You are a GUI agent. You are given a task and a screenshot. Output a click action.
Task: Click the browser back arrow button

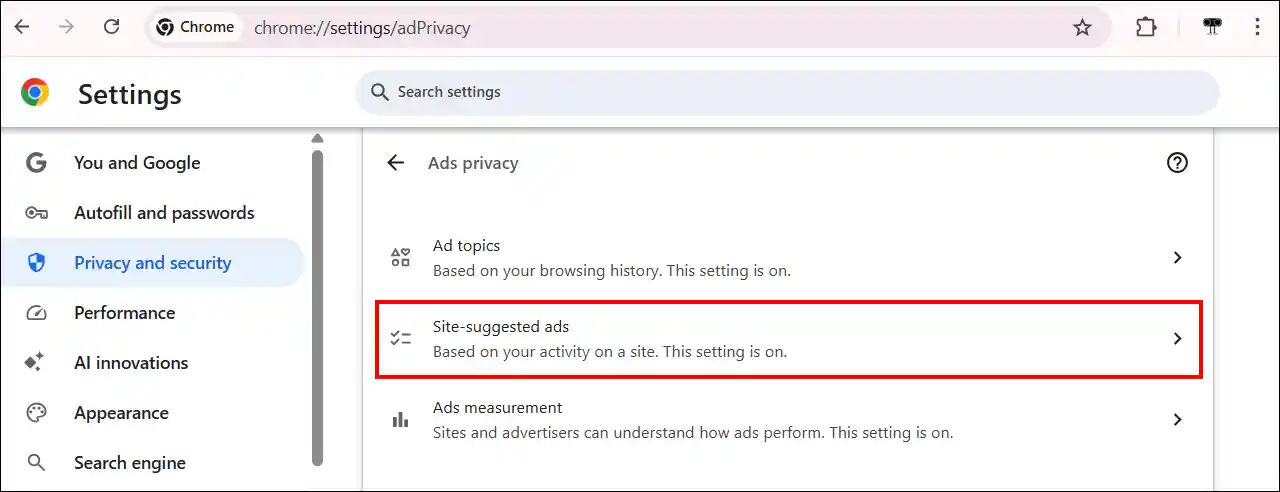[x=22, y=27]
